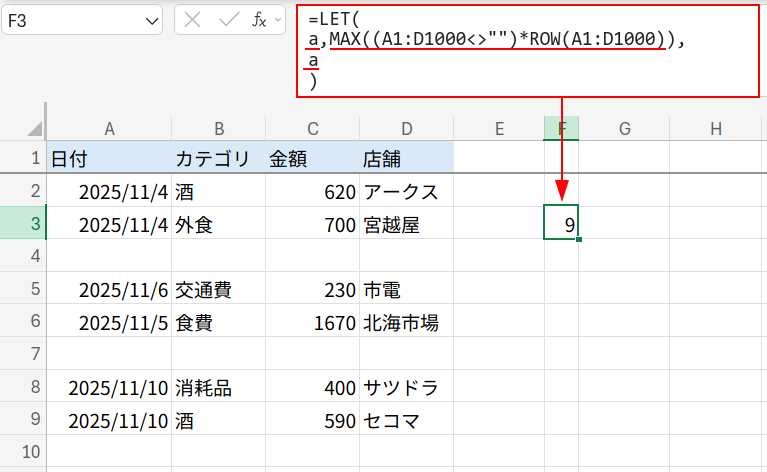Select row 10 header
The image size is (767, 472).
[x=23, y=451]
